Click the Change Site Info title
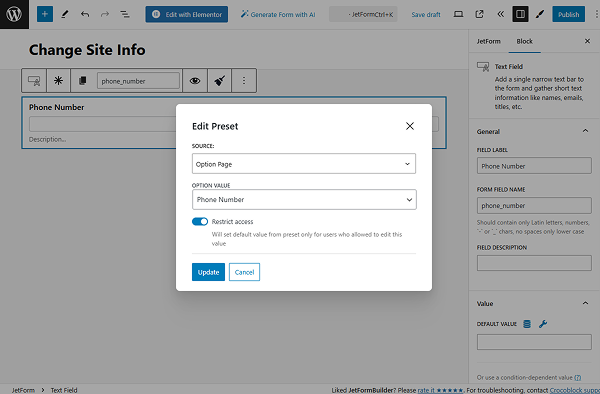The image size is (600, 394). [87, 50]
